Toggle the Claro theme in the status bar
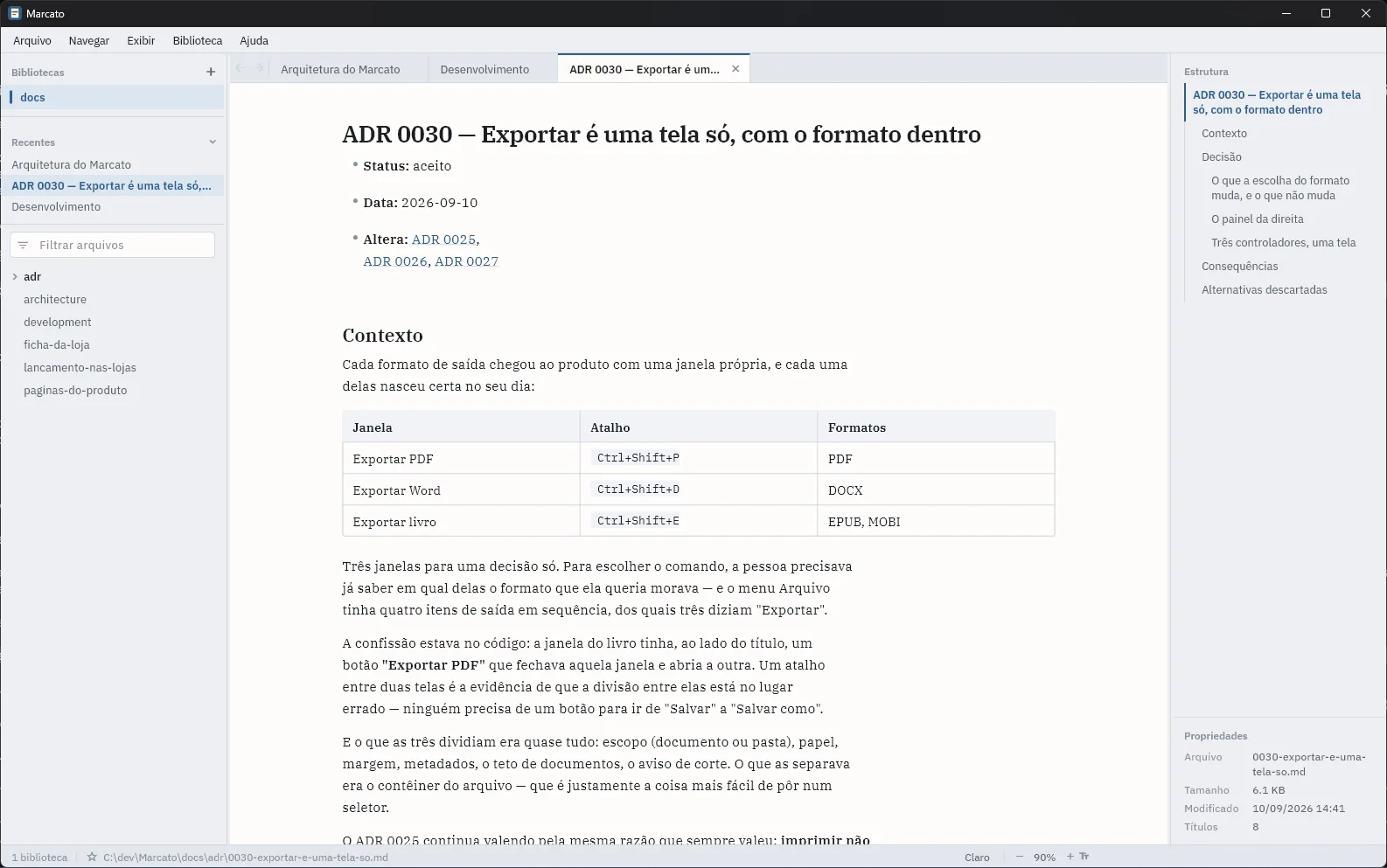1387x868 pixels. pyautogui.click(x=977, y=858)
